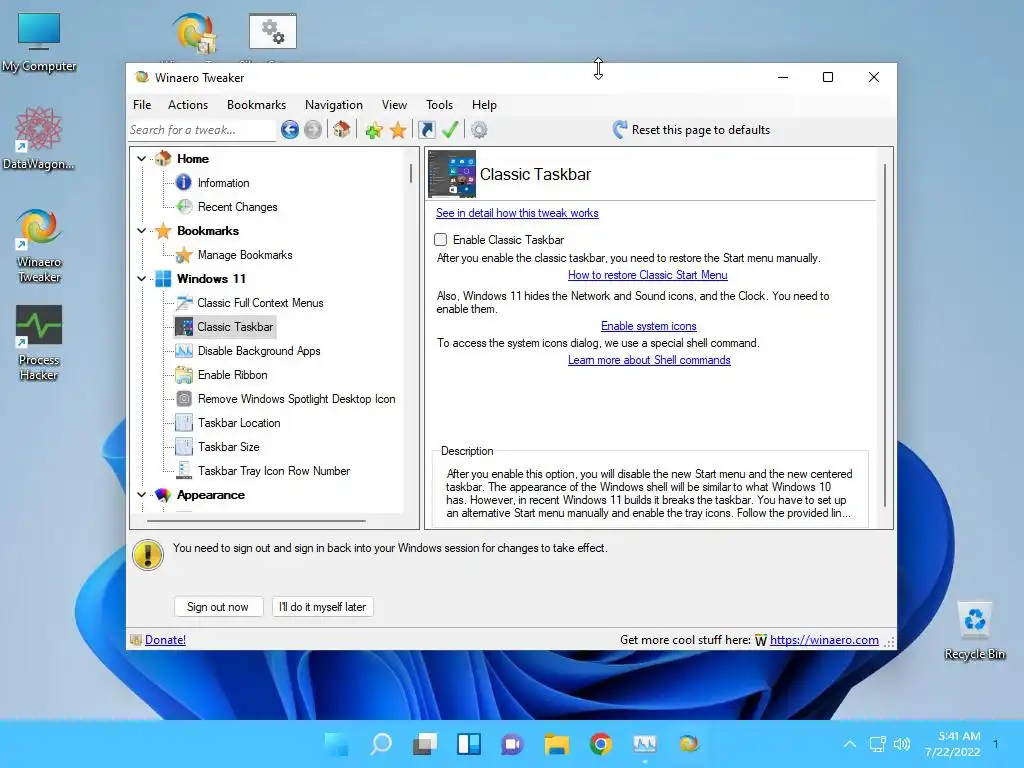The width and height of the screenshot is (1024, 768).
Task: Open the View menu
Action: tap(394, 104)
